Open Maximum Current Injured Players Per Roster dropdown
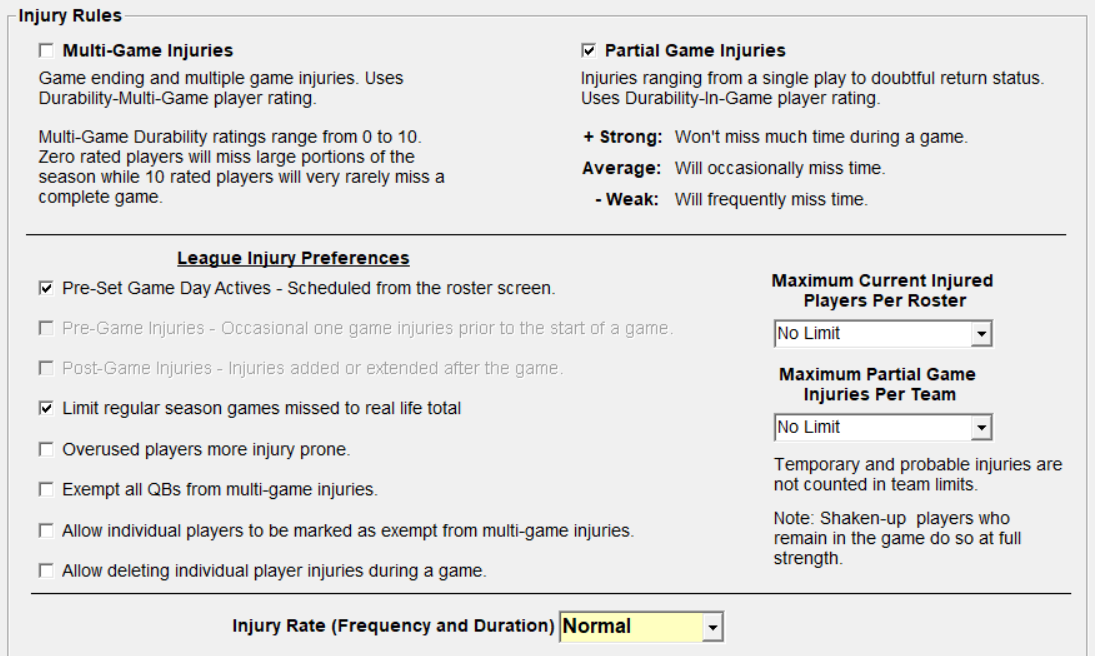Image resolution: width=1095 pixels, height=656 pixels. click(981, 334)
